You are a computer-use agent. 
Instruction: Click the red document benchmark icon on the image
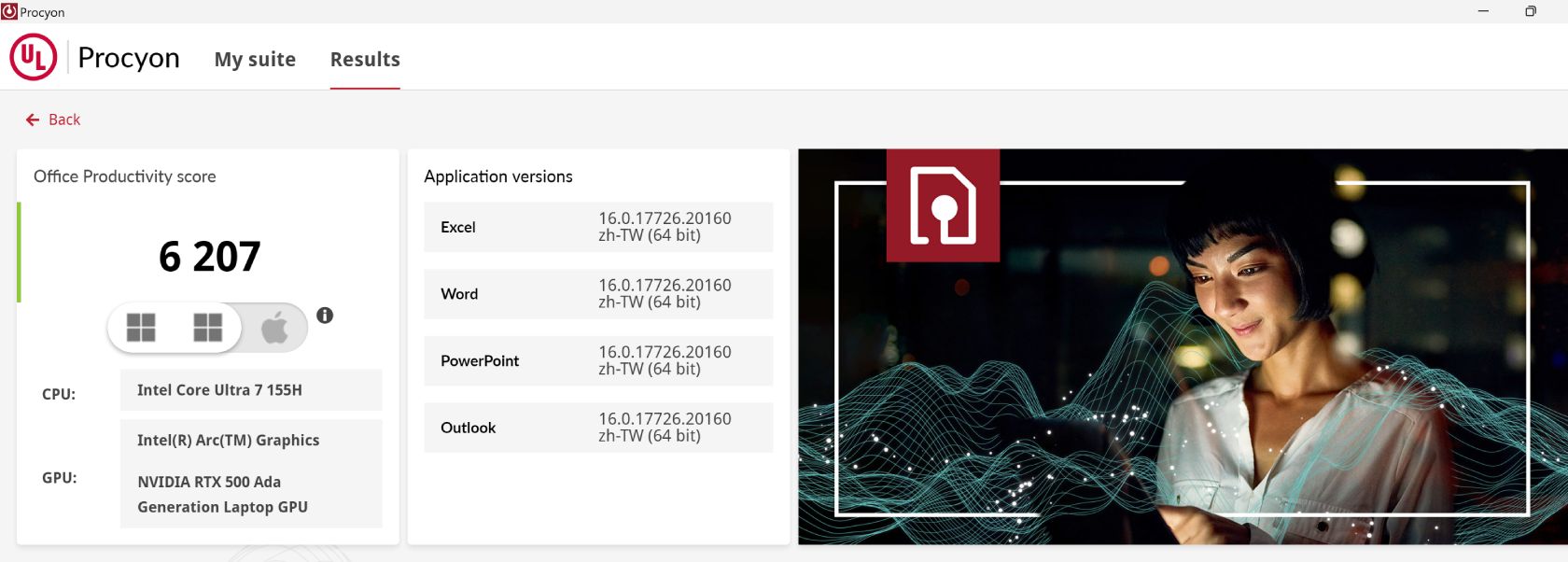coord(943,205)
